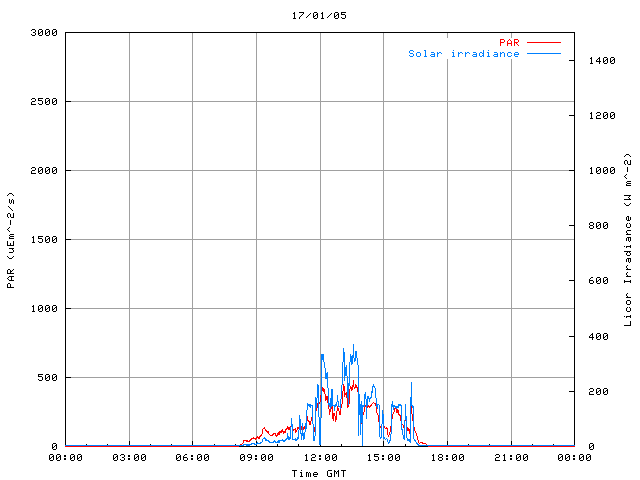The image size is (640, 480).
Task: Click the chart title 17/01/05
Action: tap(319, 16)
